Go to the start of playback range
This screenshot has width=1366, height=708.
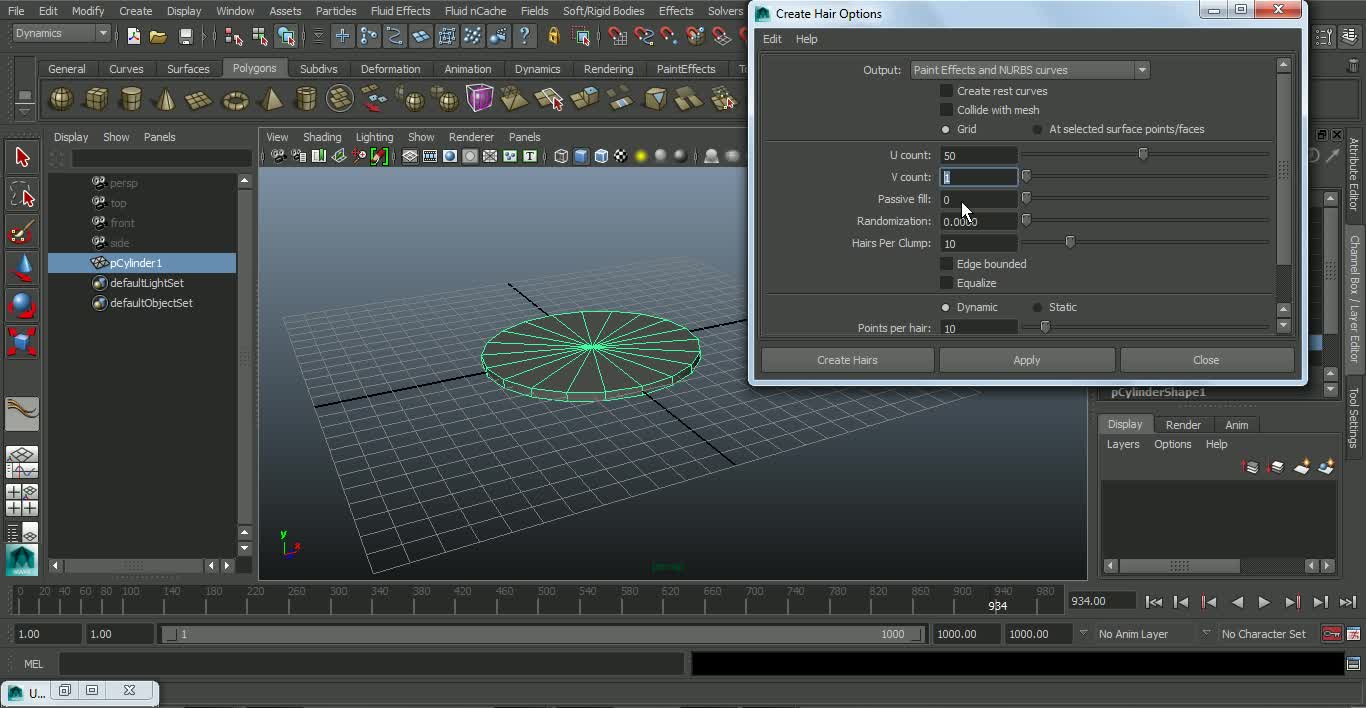[x=1153, y=602]
